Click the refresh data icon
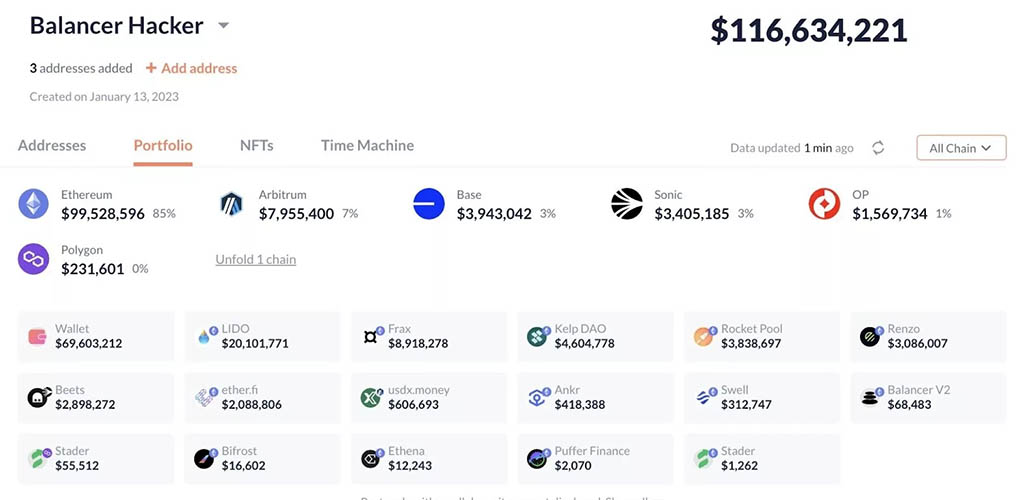 [878, 148]
